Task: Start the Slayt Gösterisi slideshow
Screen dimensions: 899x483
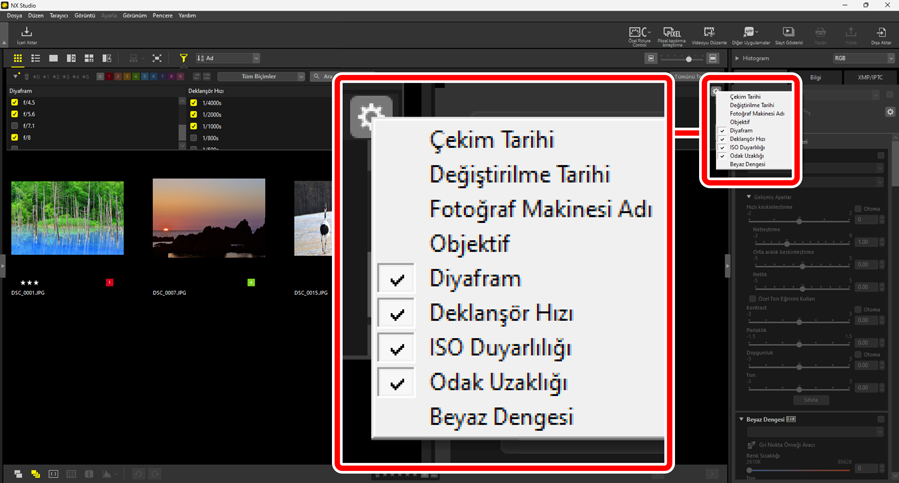Action: [x=788, y=34]
